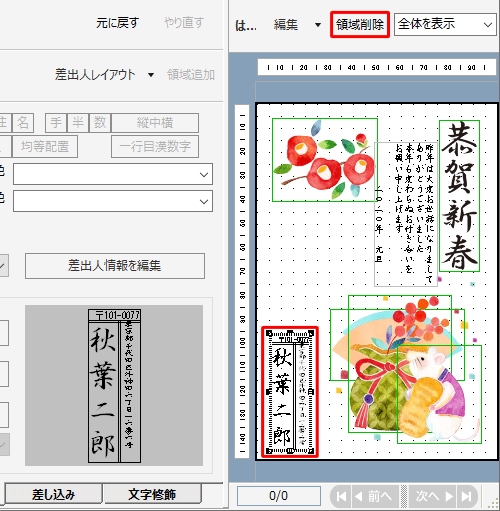The width and height of the screenshot is (500, 511).
Task: Switch to the 差し込み tab
Action: [x=53, y=494]
